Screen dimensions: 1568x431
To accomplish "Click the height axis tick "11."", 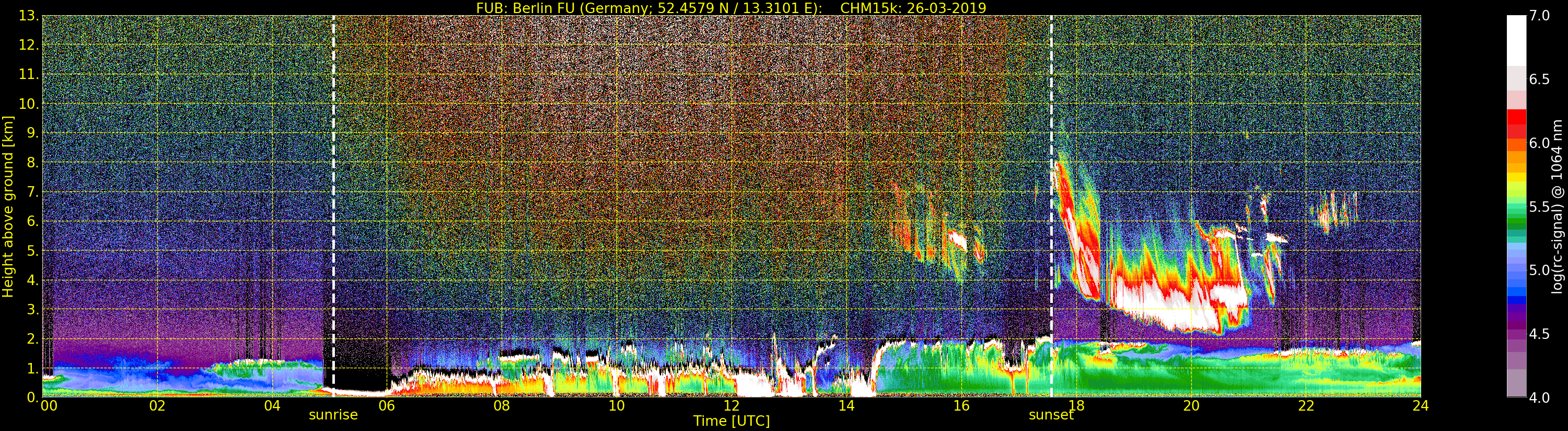I will (29, 74).
